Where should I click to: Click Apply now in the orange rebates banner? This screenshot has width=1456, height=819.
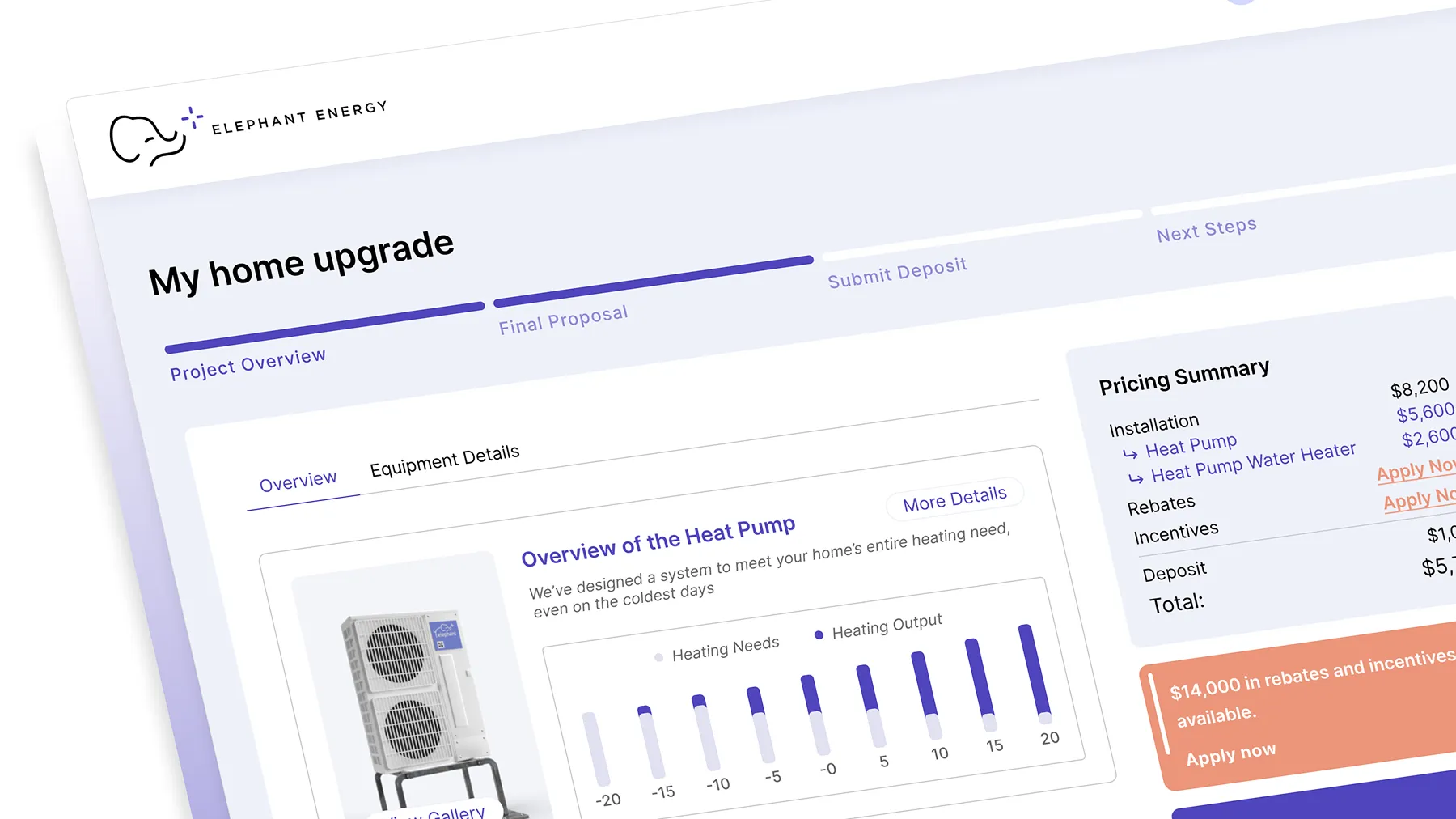1230,755
